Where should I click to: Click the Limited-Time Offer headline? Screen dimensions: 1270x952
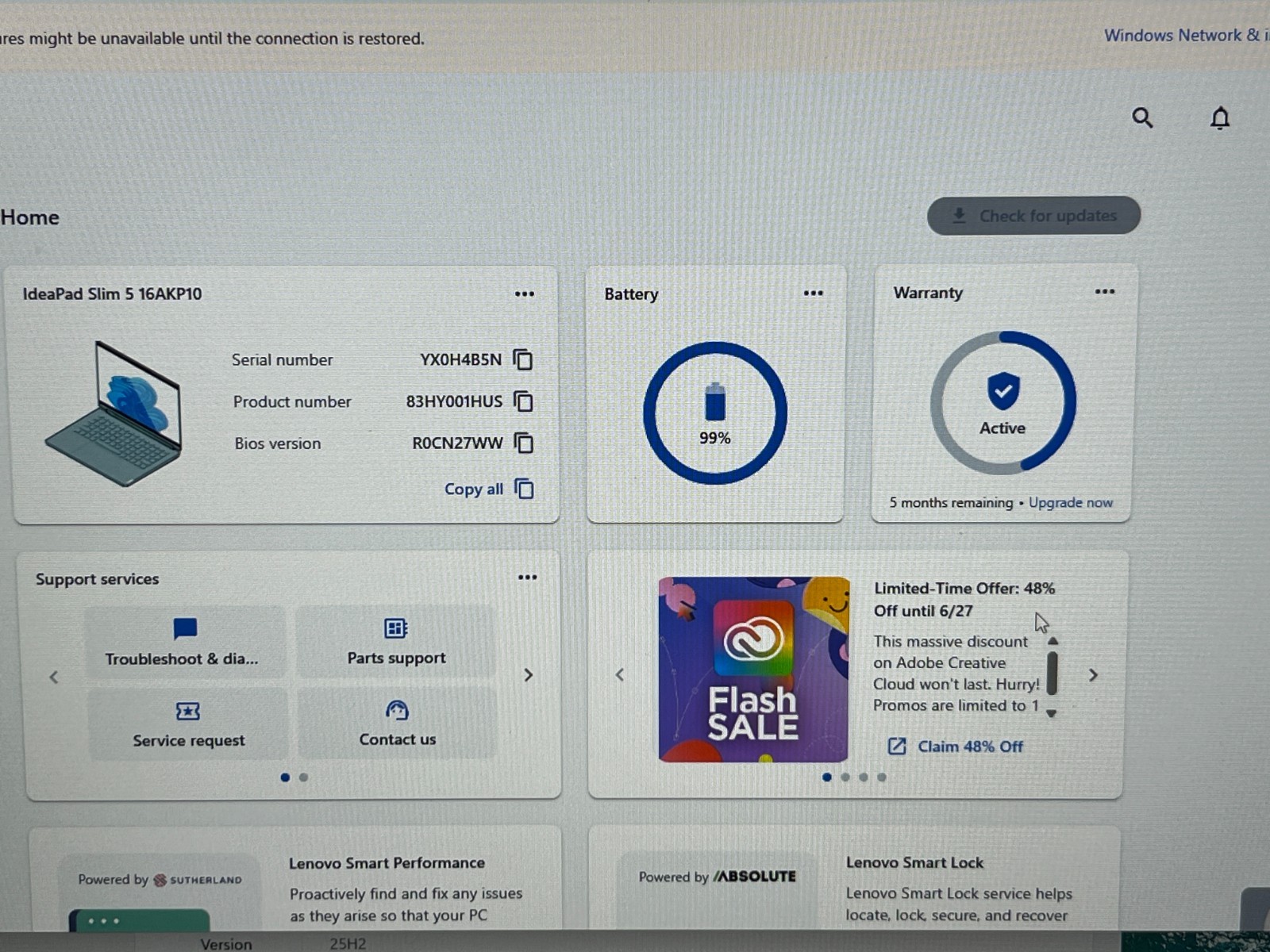tap(964, 599)
